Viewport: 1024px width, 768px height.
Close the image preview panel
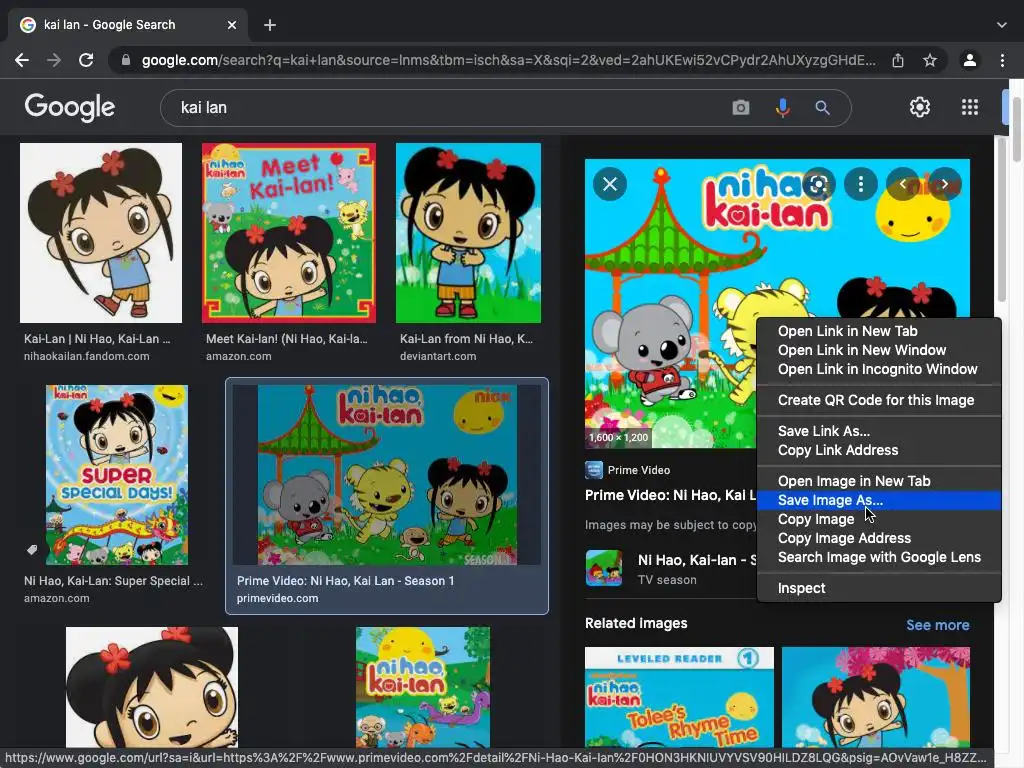pos(610,184)
